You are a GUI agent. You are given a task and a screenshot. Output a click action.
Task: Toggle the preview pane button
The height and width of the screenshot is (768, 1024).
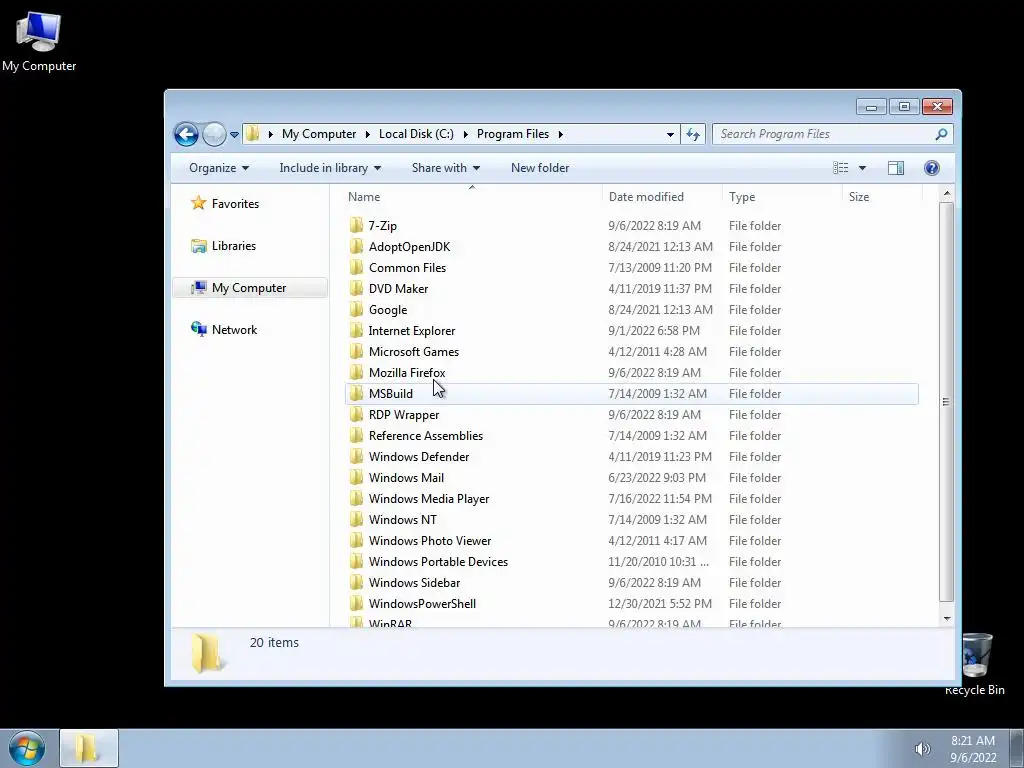[896, 168]
